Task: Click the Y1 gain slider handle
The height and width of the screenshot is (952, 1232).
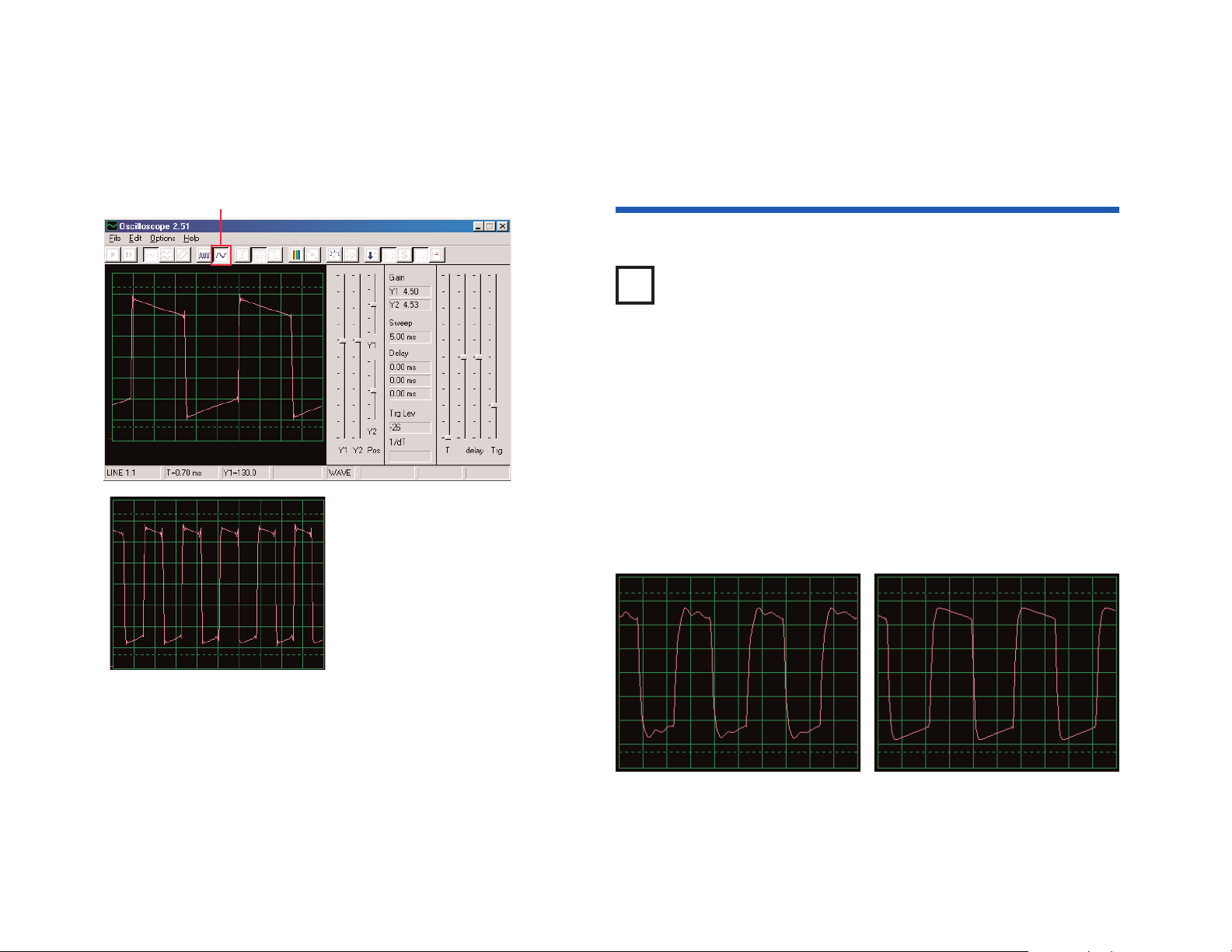Action: (x=342, y=341)
